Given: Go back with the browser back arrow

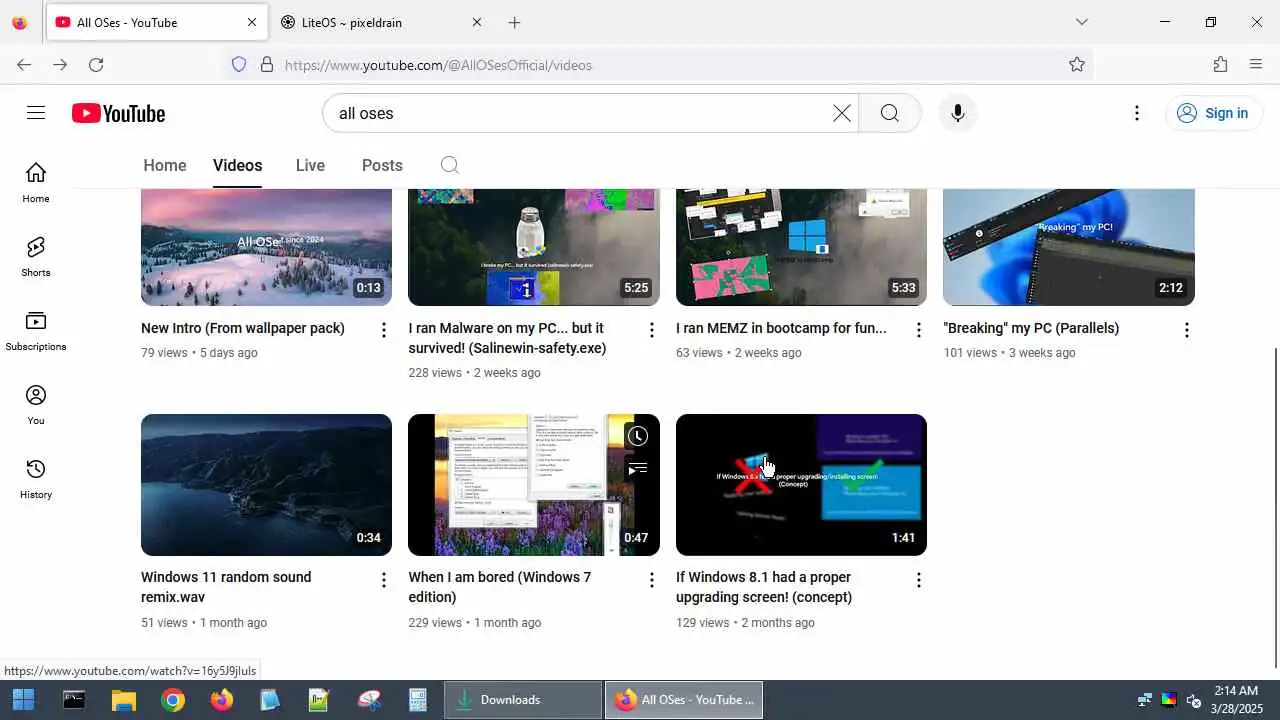Looking at the screenshot, I should pyautogui.click(x=24, y=65).
